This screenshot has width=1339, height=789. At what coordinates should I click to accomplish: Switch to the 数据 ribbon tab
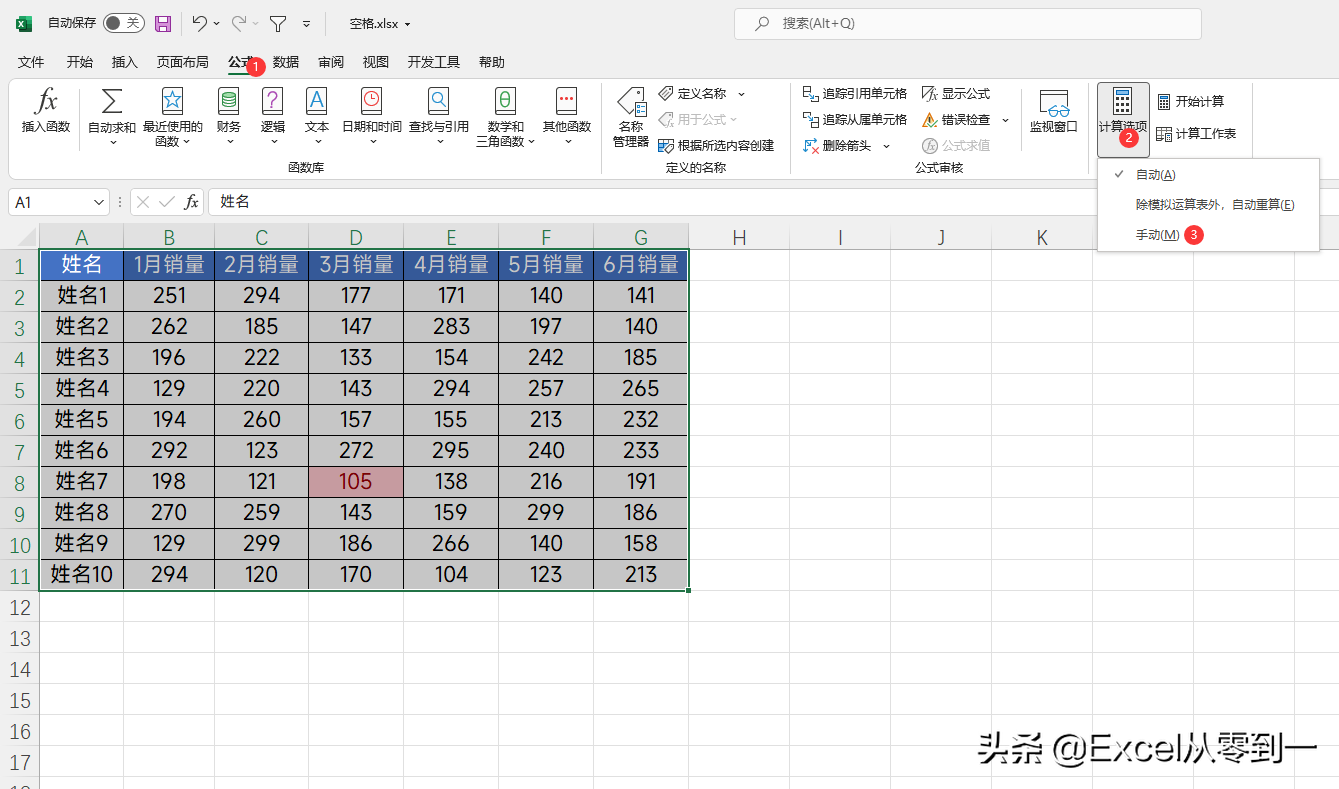[x=286, y=62]
